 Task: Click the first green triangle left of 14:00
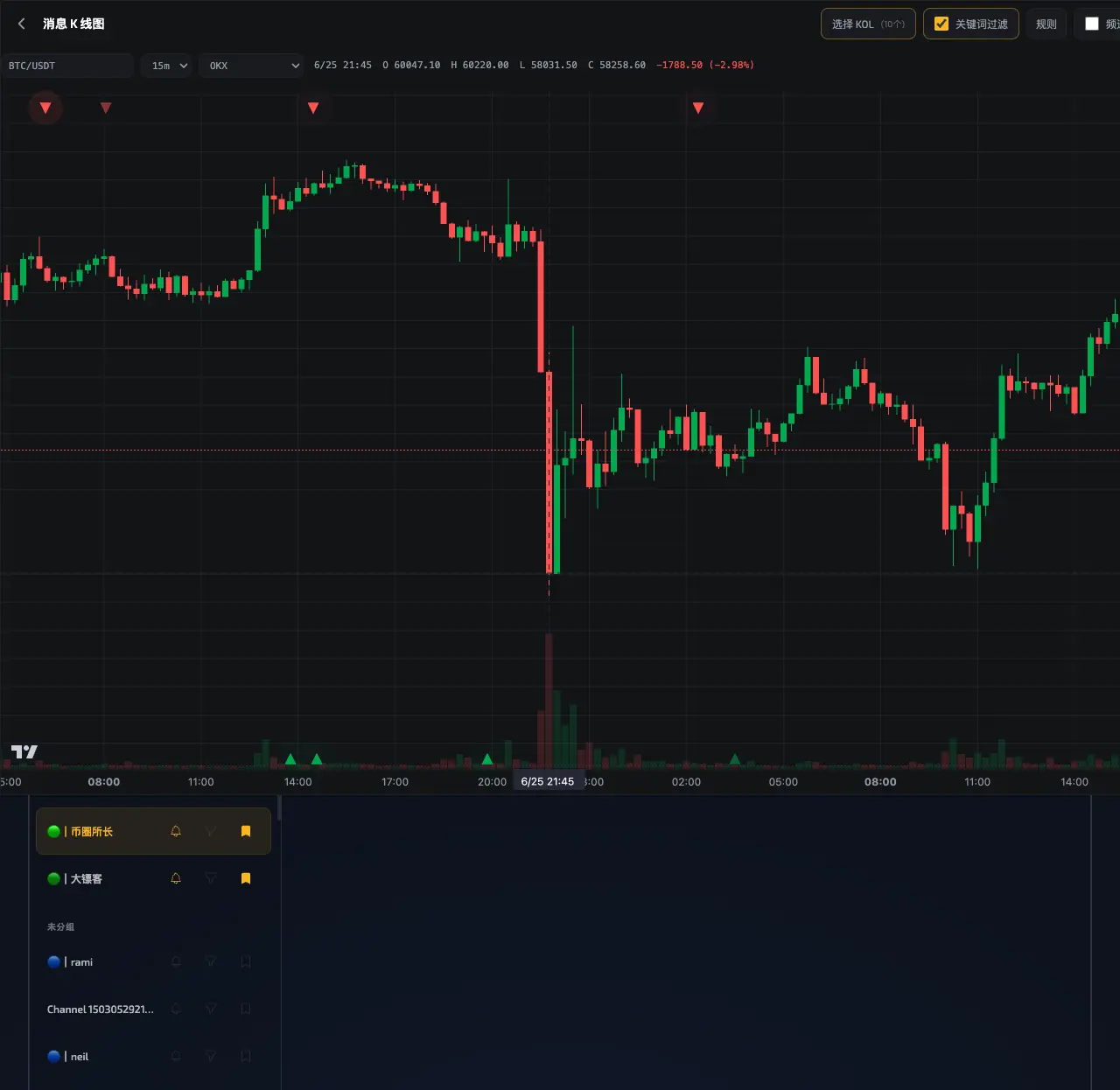(x=290, y=758)
